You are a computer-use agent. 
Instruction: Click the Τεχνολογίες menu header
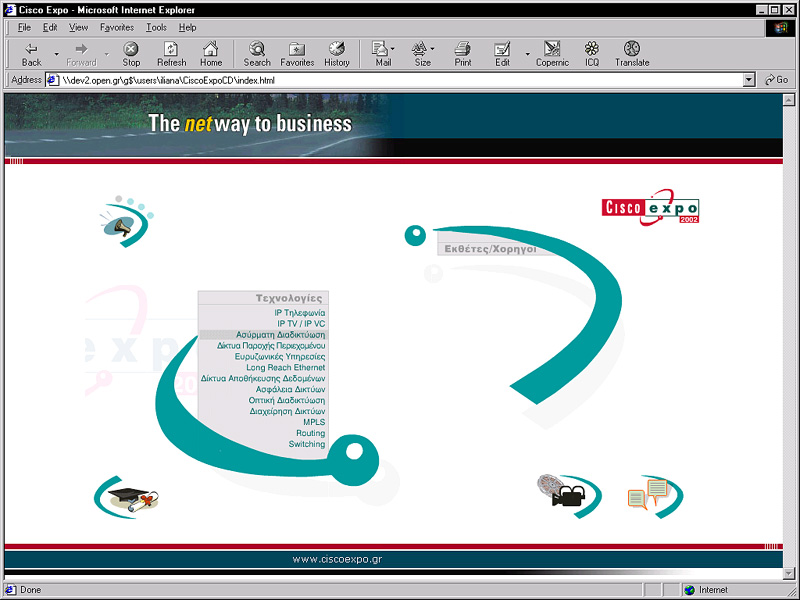(289, 298)
